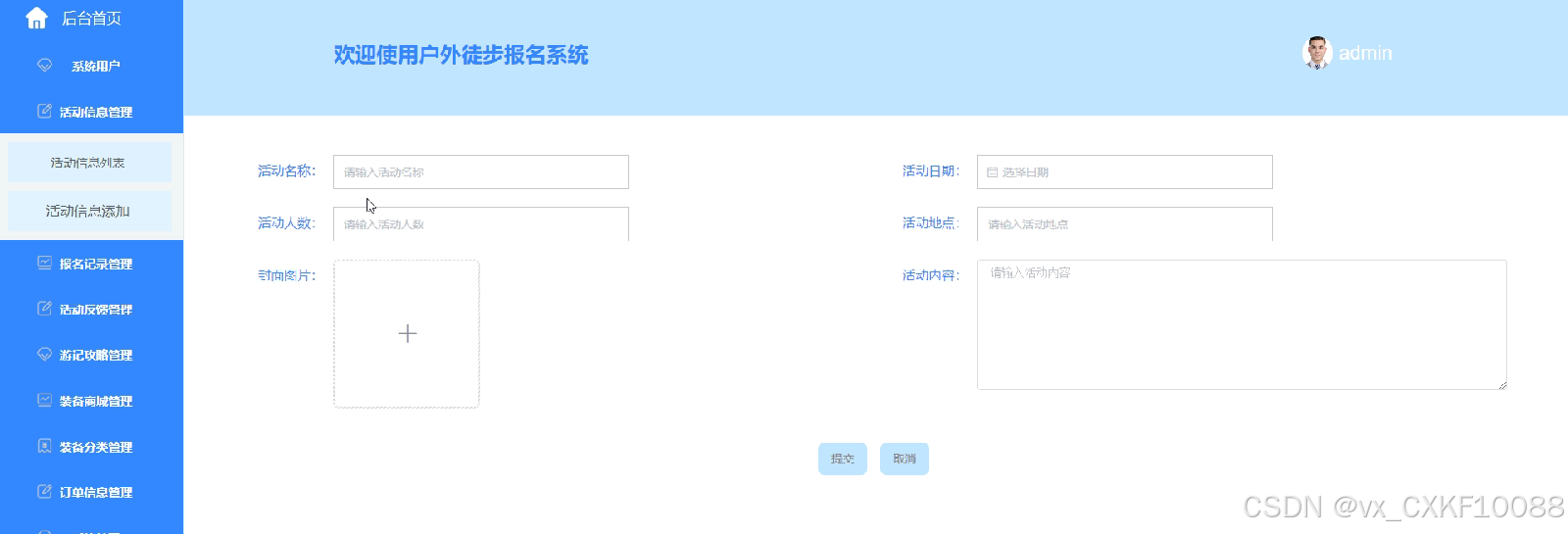Click the icon next to 装备分类管理
This screenshot has width=1568, height=534.
coord(44,446)
